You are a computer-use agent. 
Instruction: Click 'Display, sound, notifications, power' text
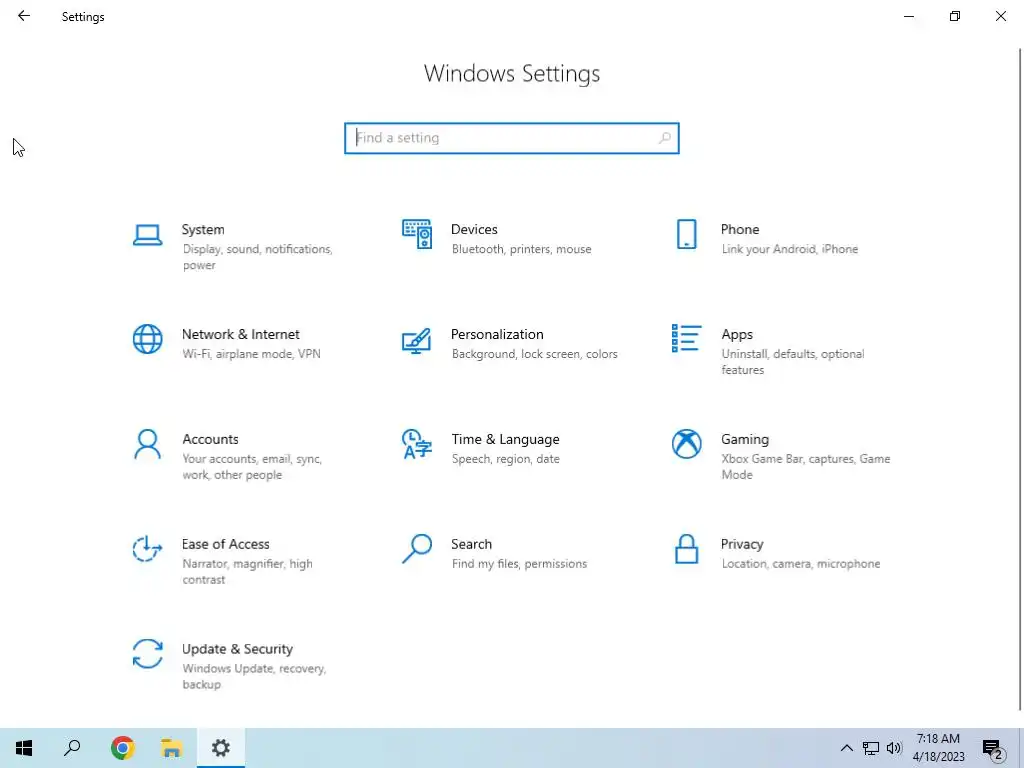tap(257, 257)
